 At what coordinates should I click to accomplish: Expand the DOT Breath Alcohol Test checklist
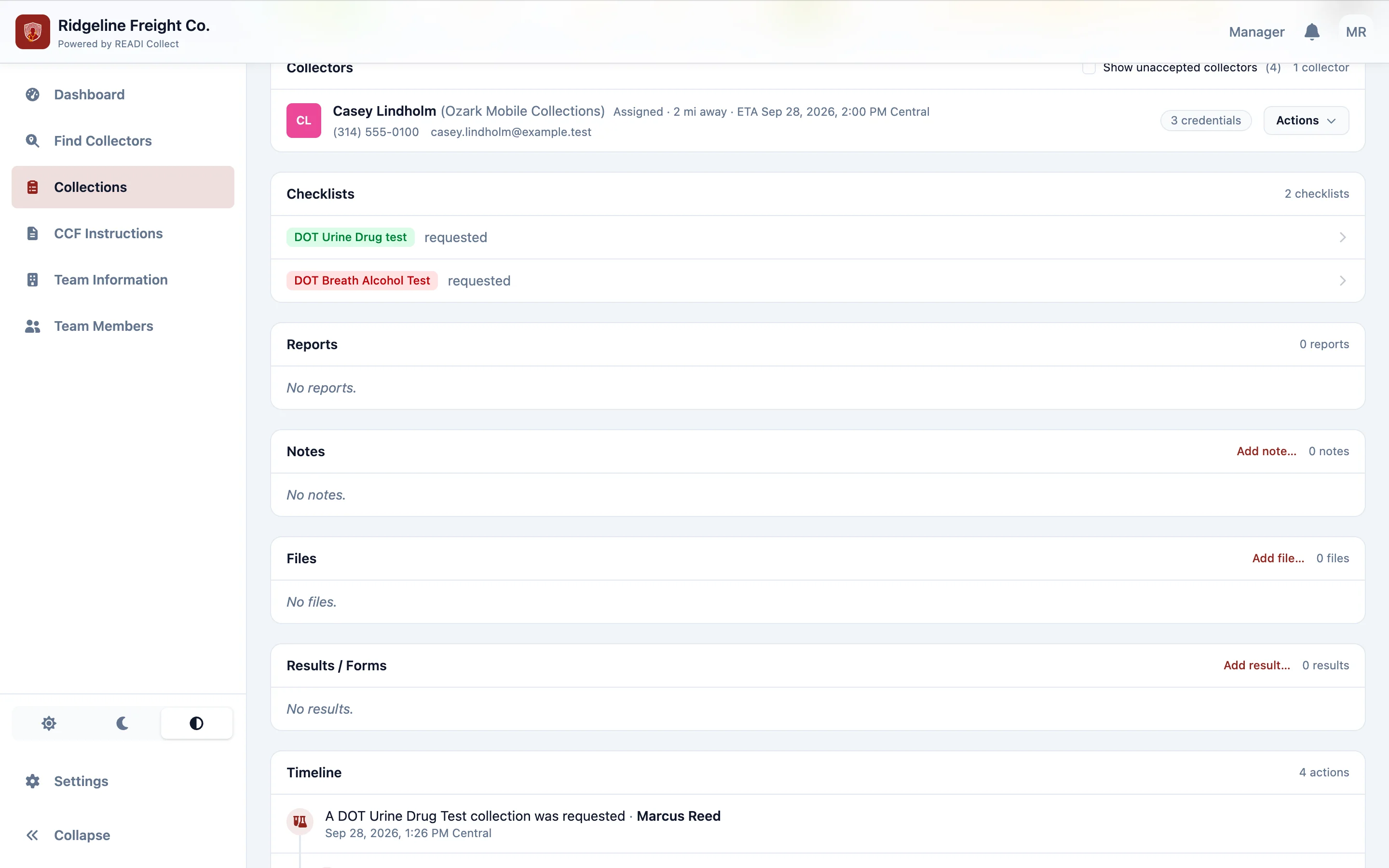pos(817,281)
